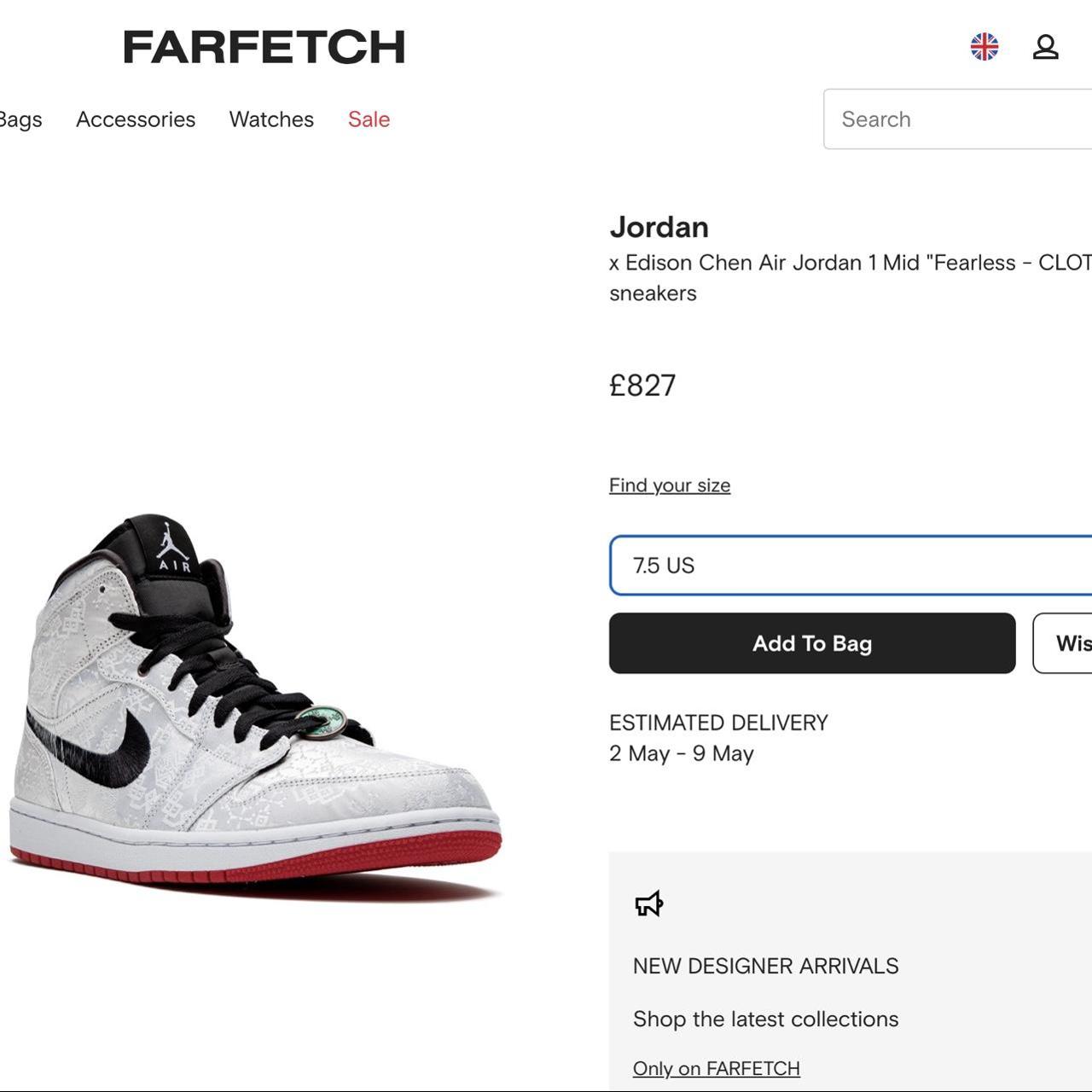1092x1092 pixels.
Task: Click the Edison Chen Air Jordan product title
Action: (x=849, y=263)
